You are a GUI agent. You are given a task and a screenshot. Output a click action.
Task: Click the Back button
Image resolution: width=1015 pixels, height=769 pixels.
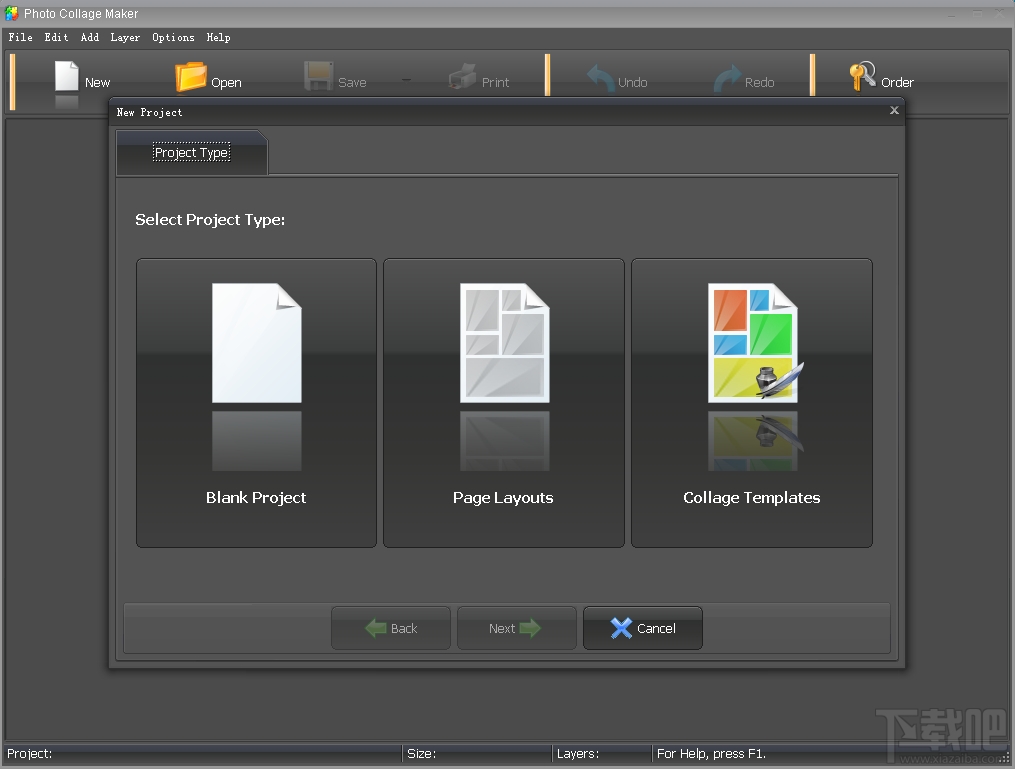(390, 628)
